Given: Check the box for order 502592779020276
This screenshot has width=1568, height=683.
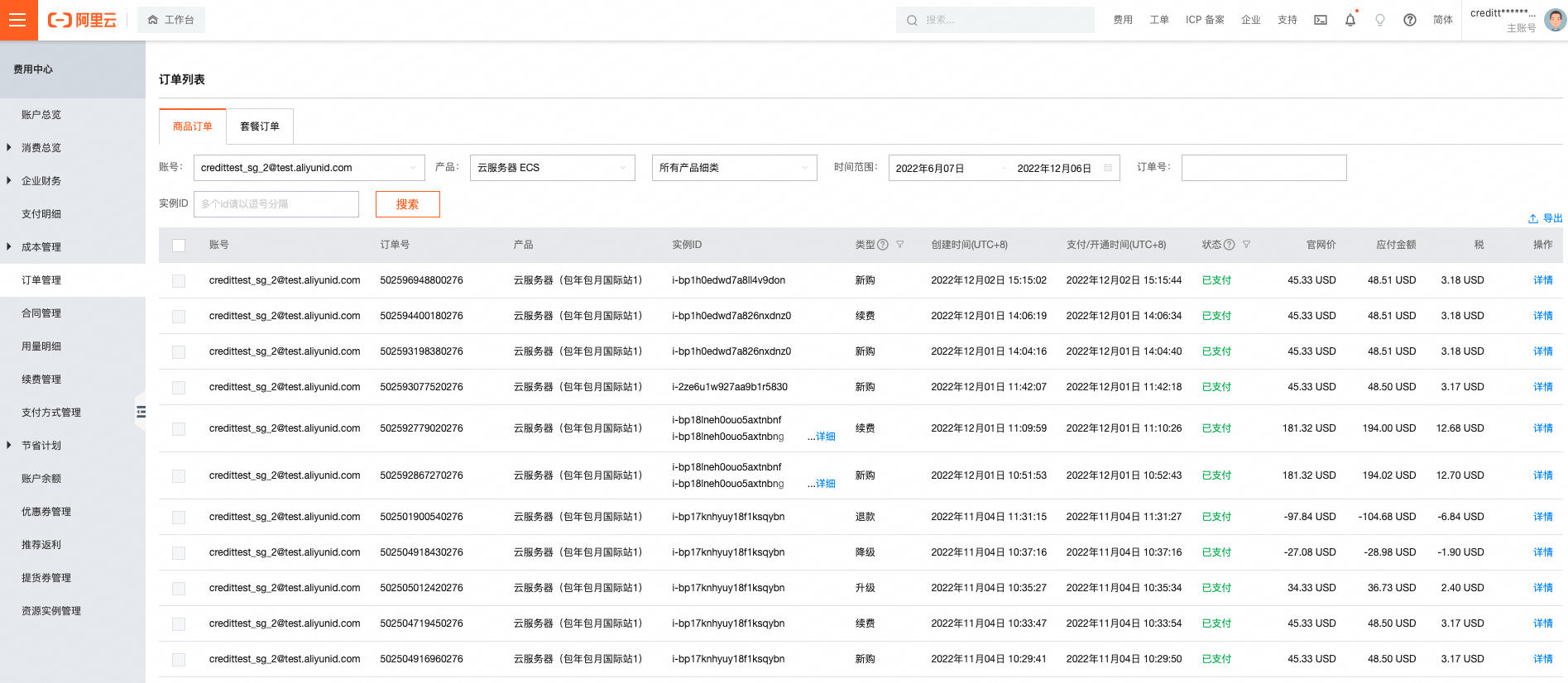Looking at the screenshot, I should 179,429.
